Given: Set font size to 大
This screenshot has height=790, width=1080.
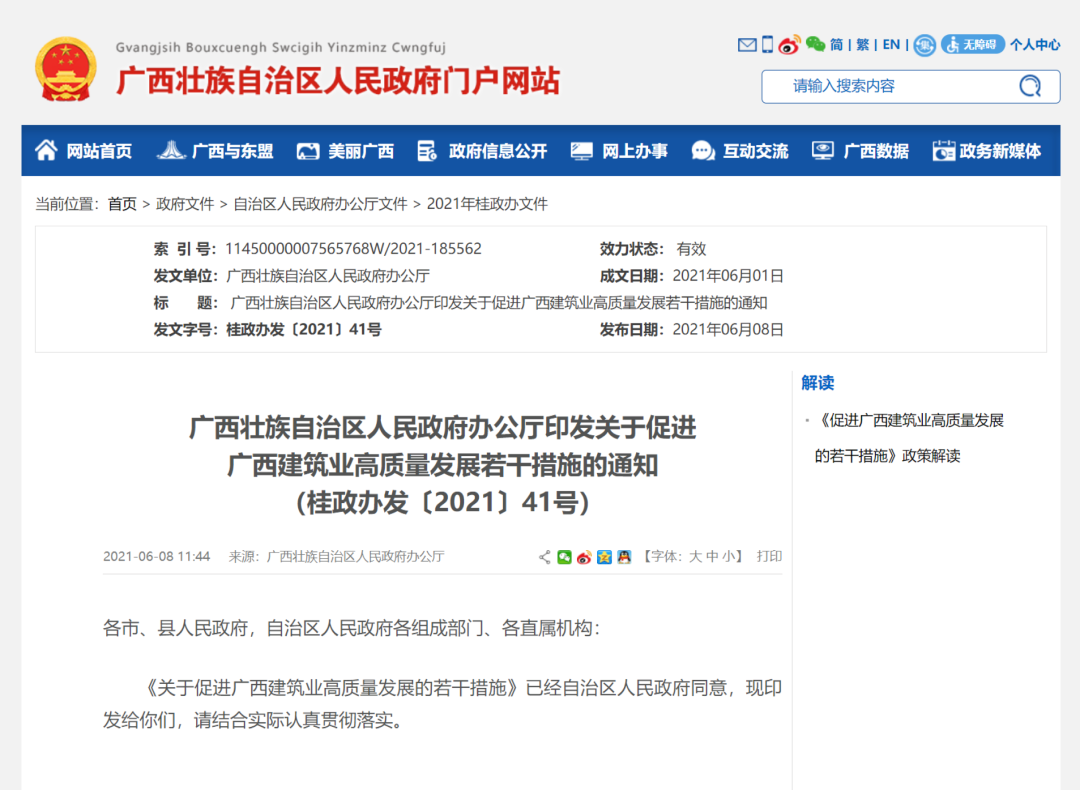Looking at the screenshot, I should 695,557.
